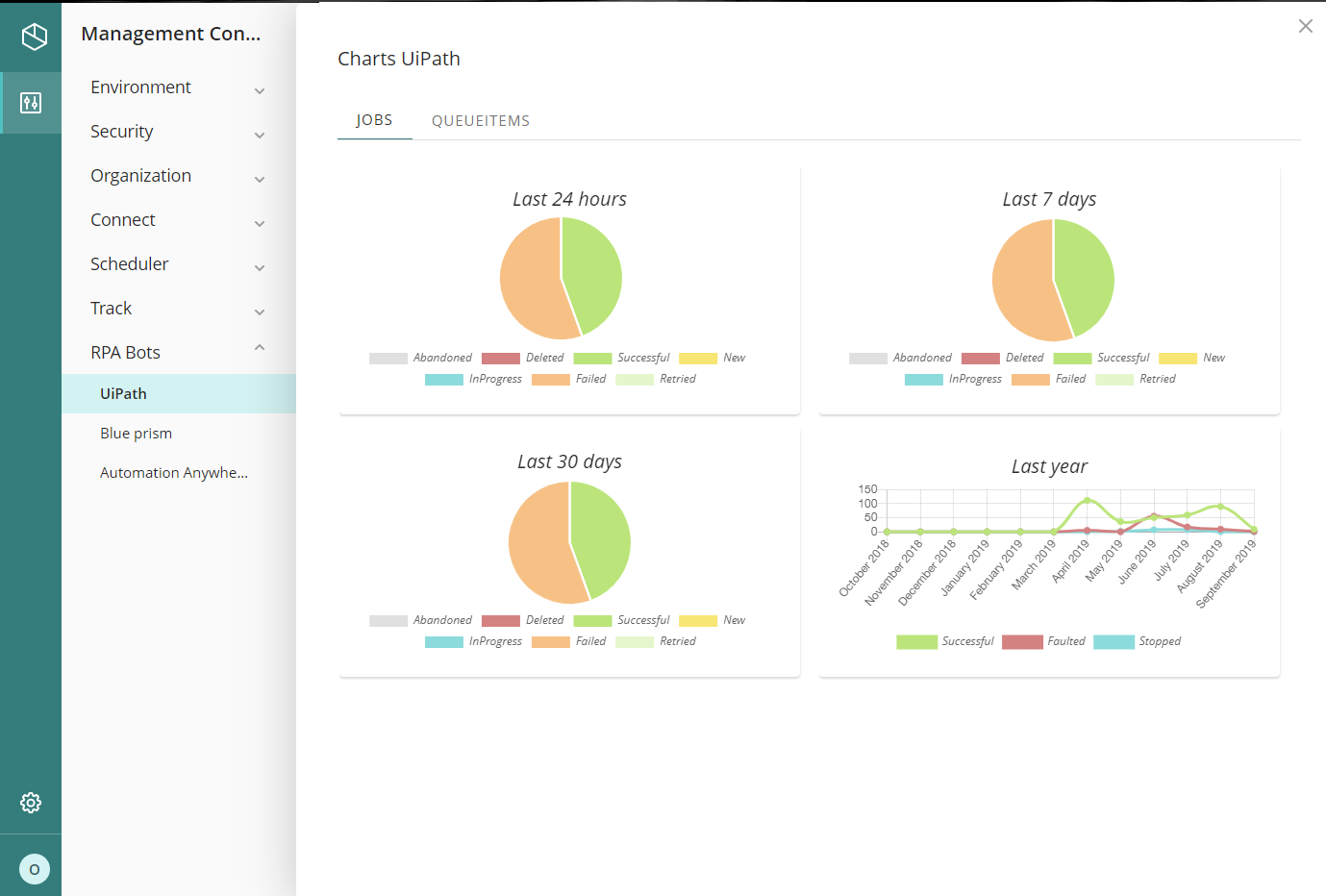Toggle Successful legend in Last 7 days
1326x896 pixels.
[1101, 358]
